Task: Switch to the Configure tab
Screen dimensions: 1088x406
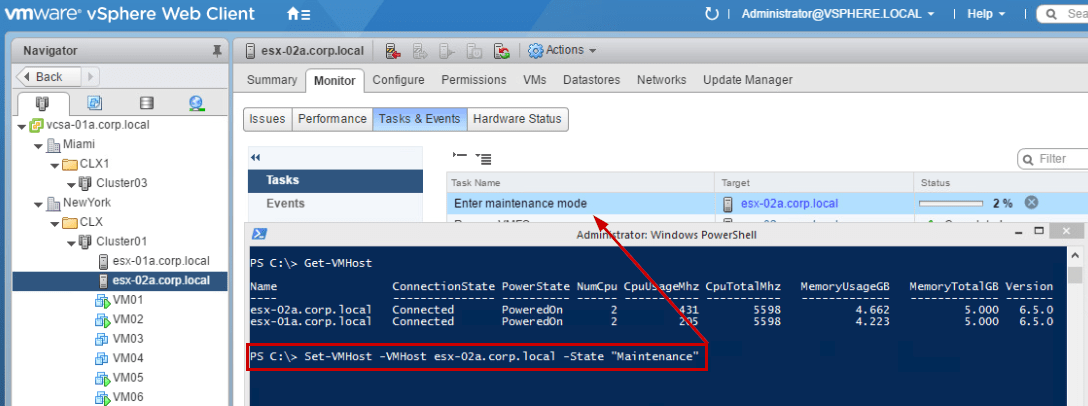Action: [x=398, y=80]
